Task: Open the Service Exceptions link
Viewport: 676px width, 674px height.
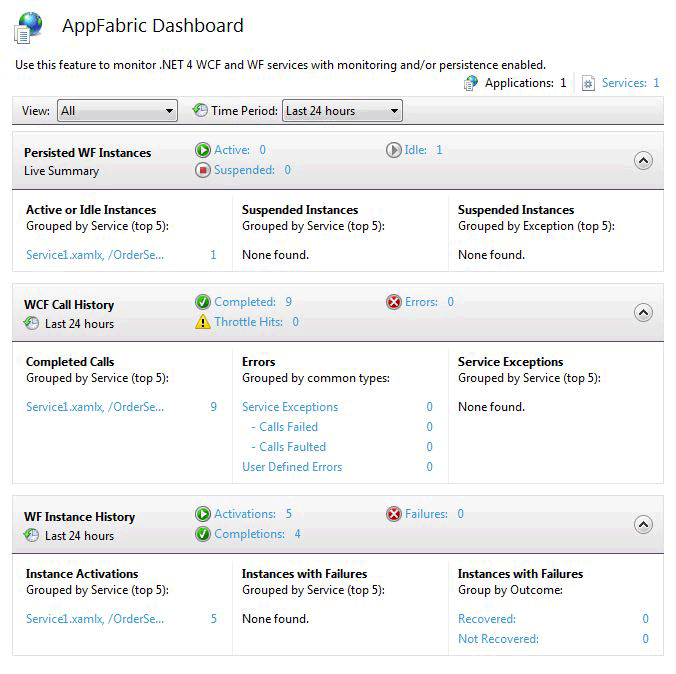Action: (x=290, y=407)
